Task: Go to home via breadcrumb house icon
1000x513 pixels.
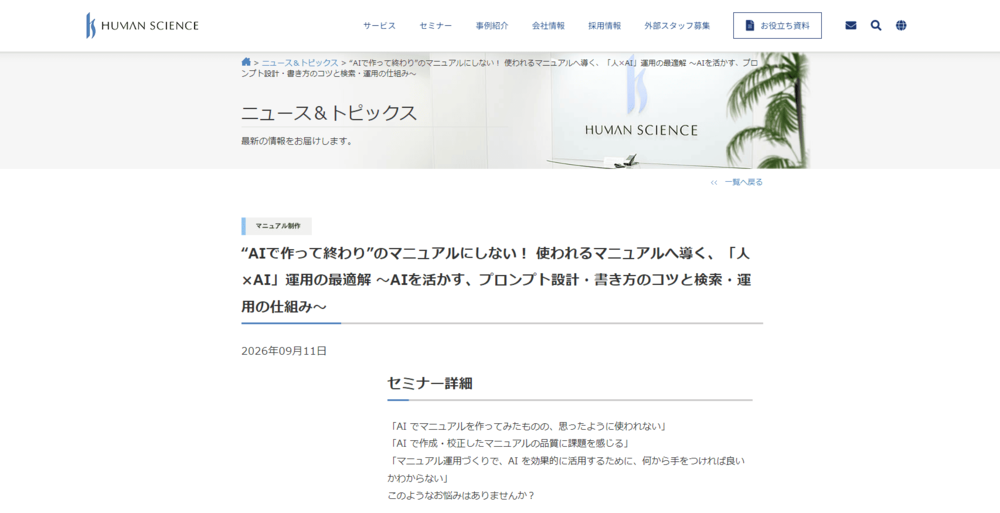Action: click(x=246, y=62)
